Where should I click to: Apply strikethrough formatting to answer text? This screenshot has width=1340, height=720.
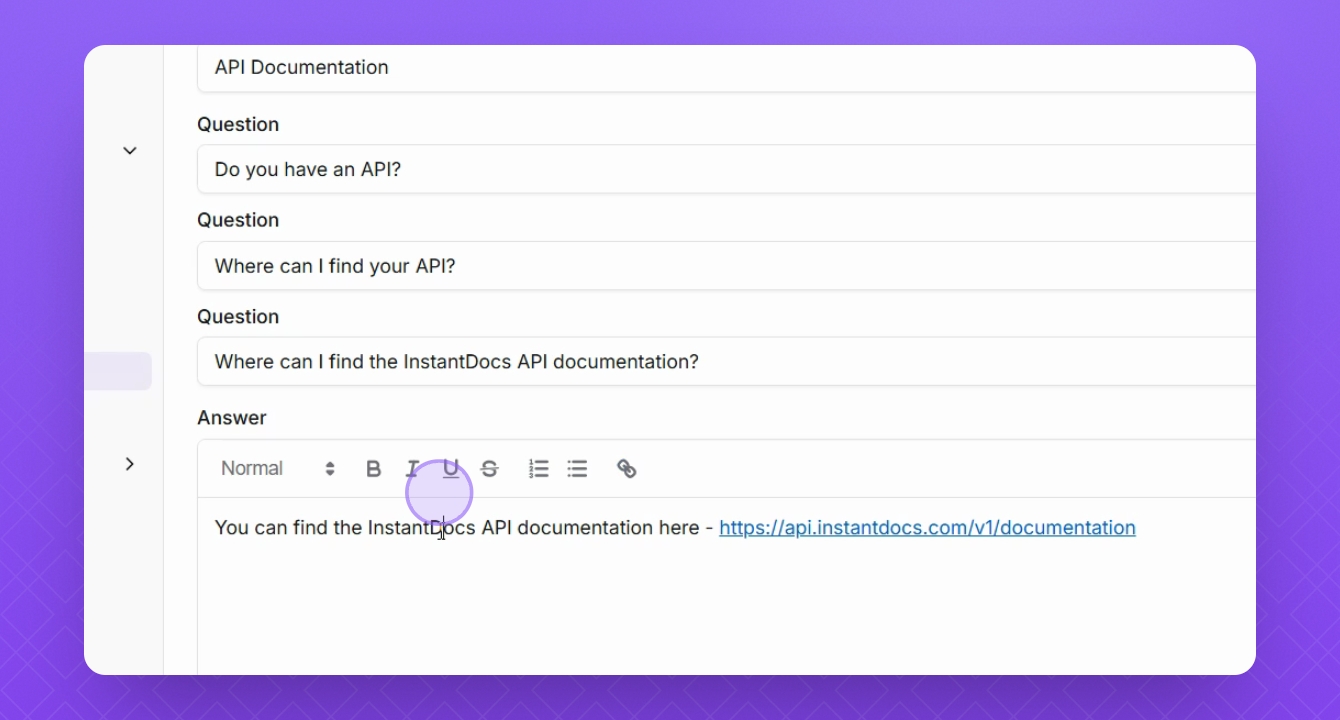pos(489,468)
